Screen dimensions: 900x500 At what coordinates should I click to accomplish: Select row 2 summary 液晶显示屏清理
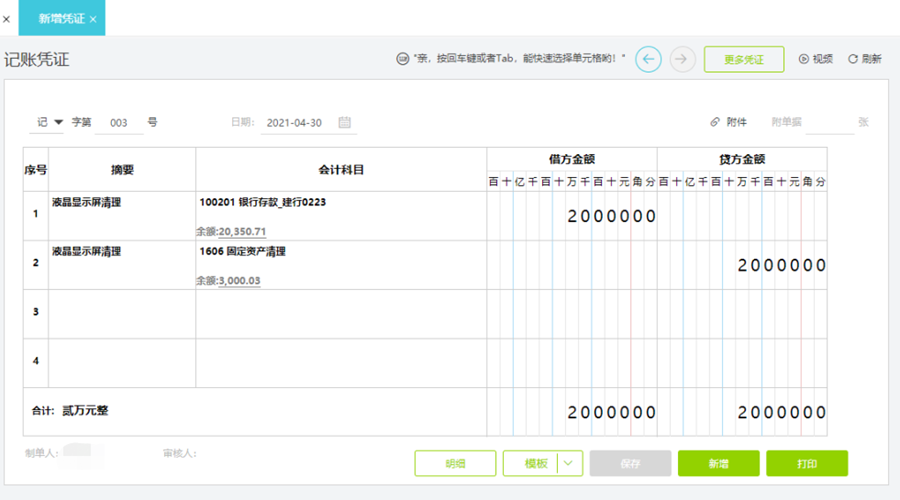[x=87, y=251]
